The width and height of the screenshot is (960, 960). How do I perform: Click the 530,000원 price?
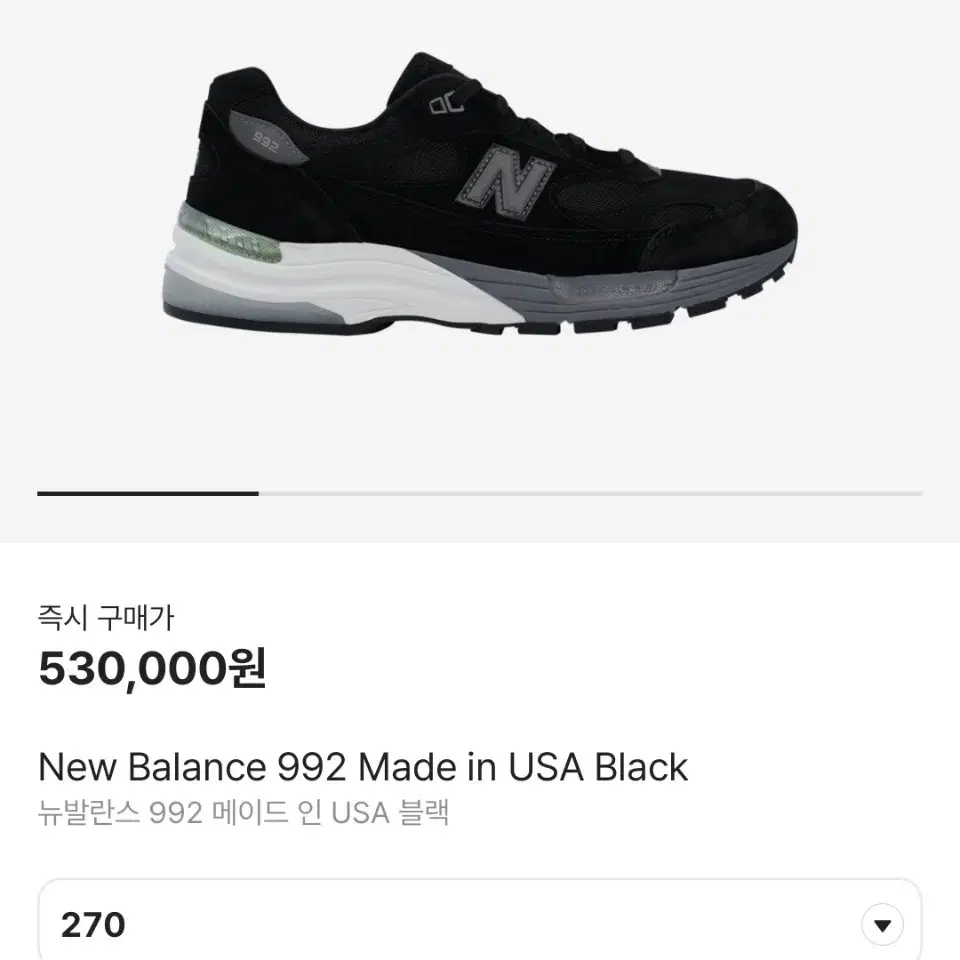click(x=152, y=669)
